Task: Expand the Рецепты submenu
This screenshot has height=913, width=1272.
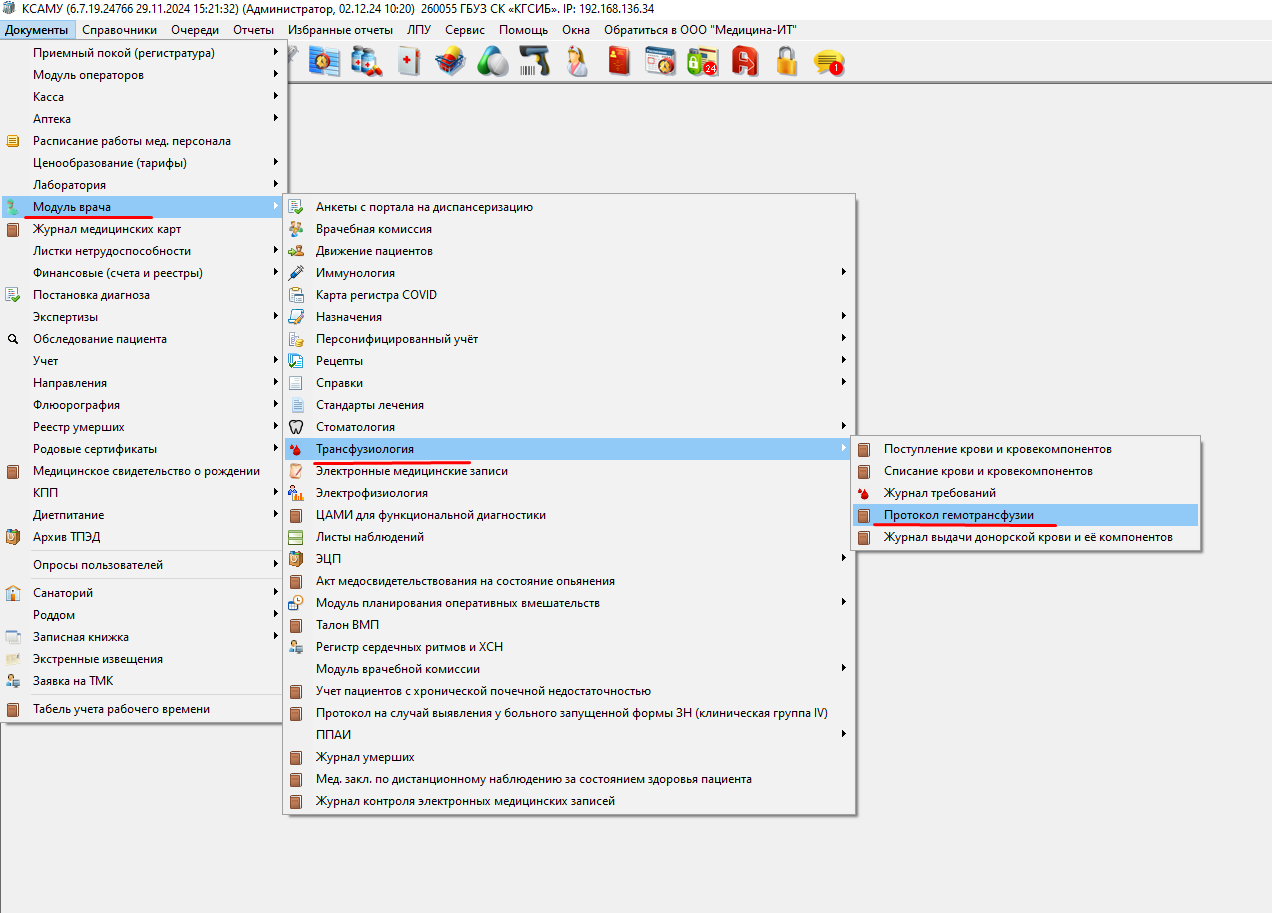Action: (339, 361)
